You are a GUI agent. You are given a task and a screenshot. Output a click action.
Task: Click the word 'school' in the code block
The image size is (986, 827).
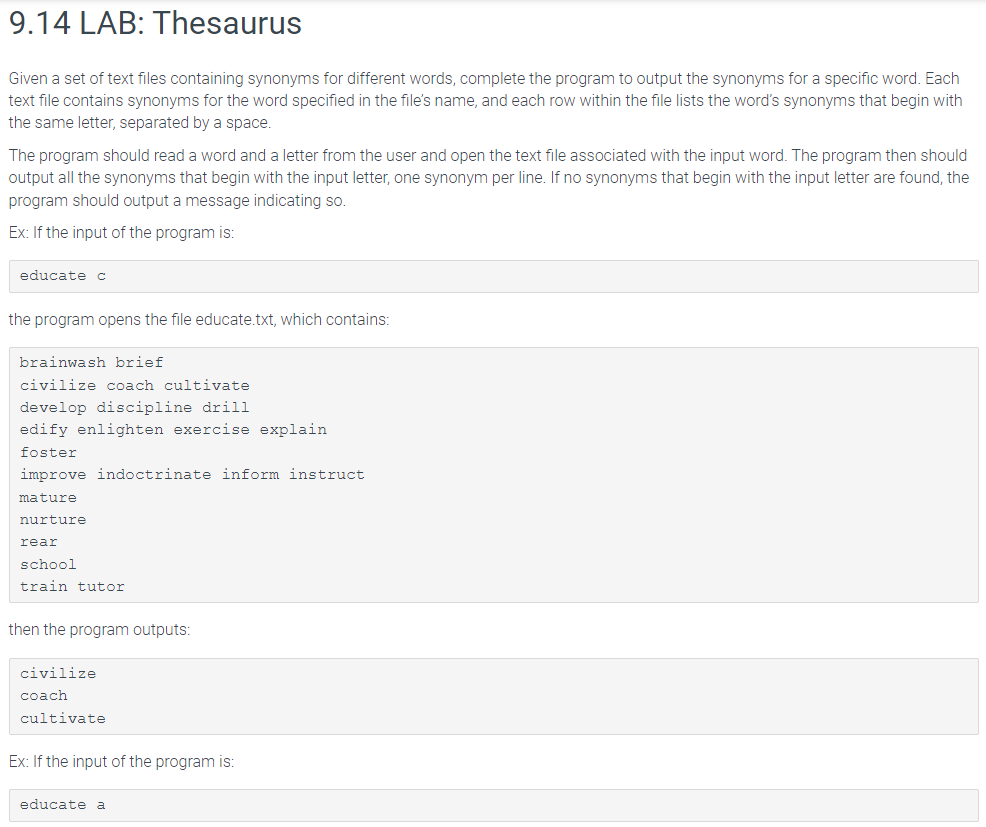(x=48, y=565)
